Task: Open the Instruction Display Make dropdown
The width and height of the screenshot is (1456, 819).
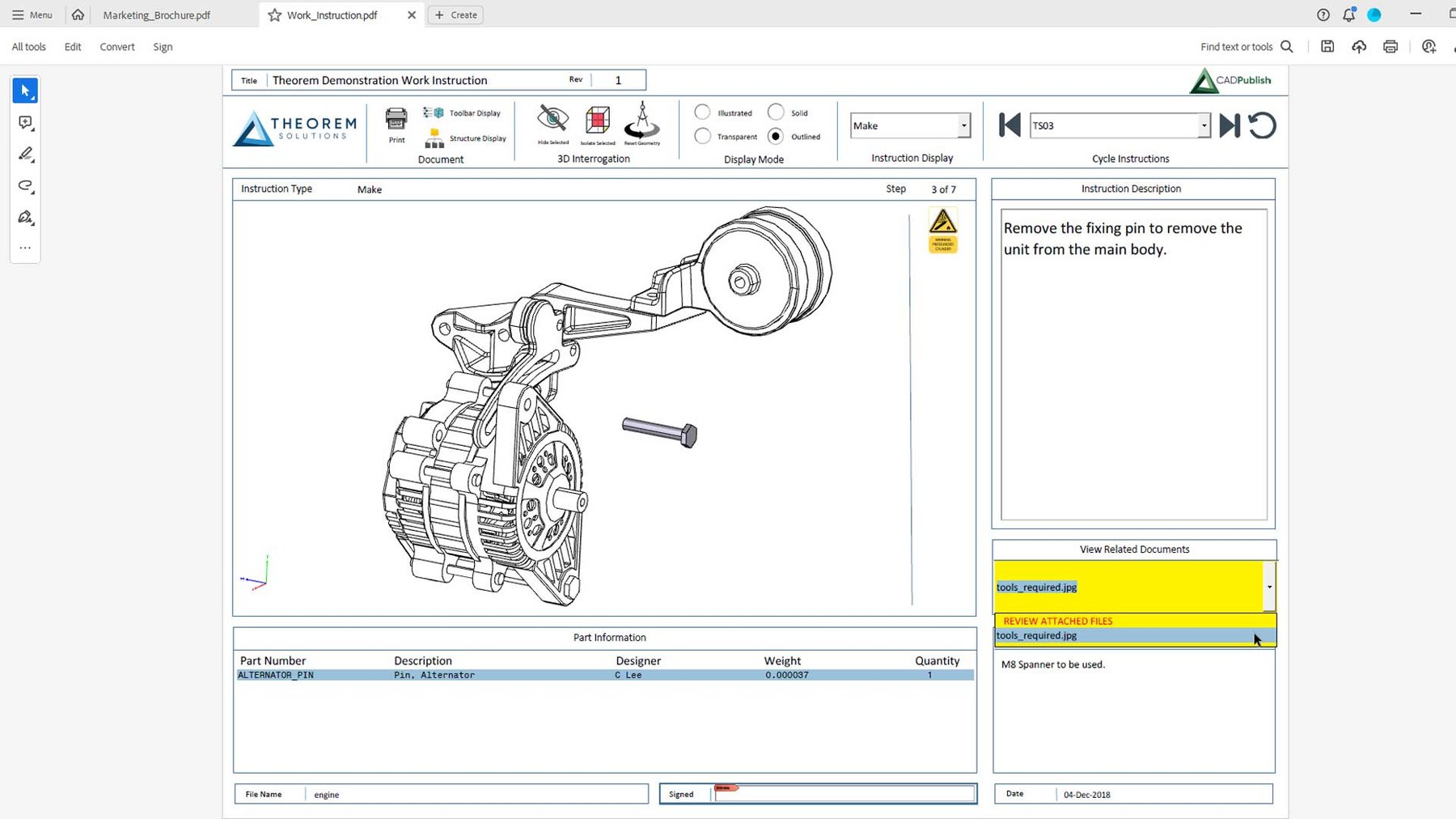Action: coord(963,125)
